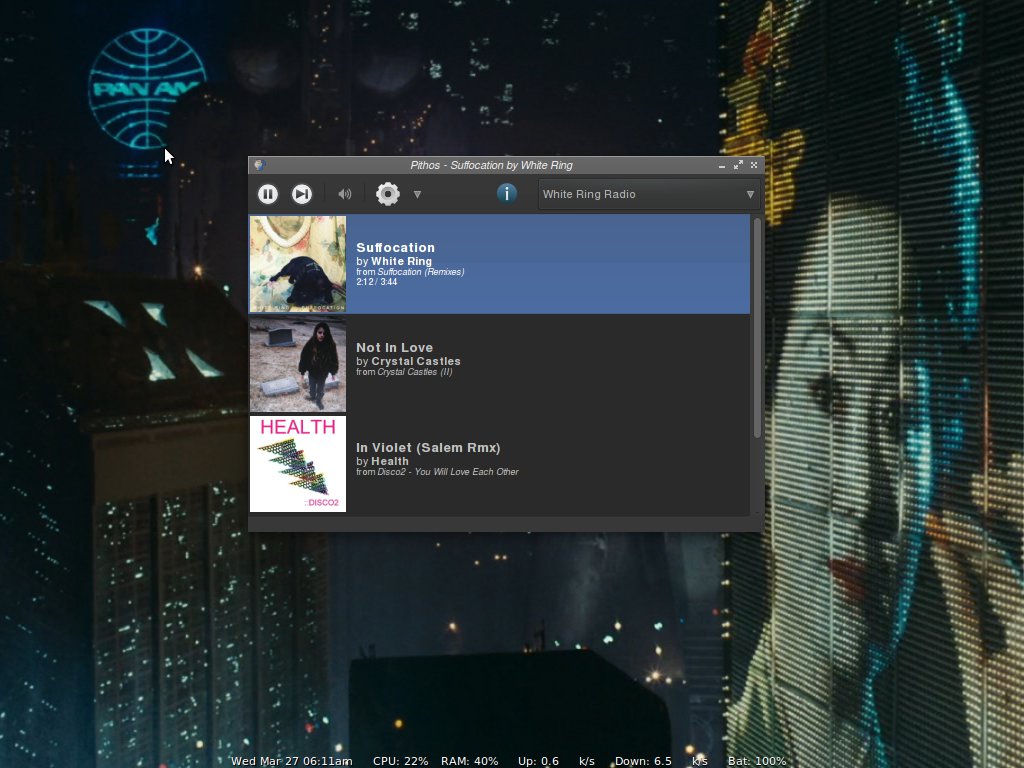
Task: Expand the dropdown arrow beside the gear
Action: [418, 194]
